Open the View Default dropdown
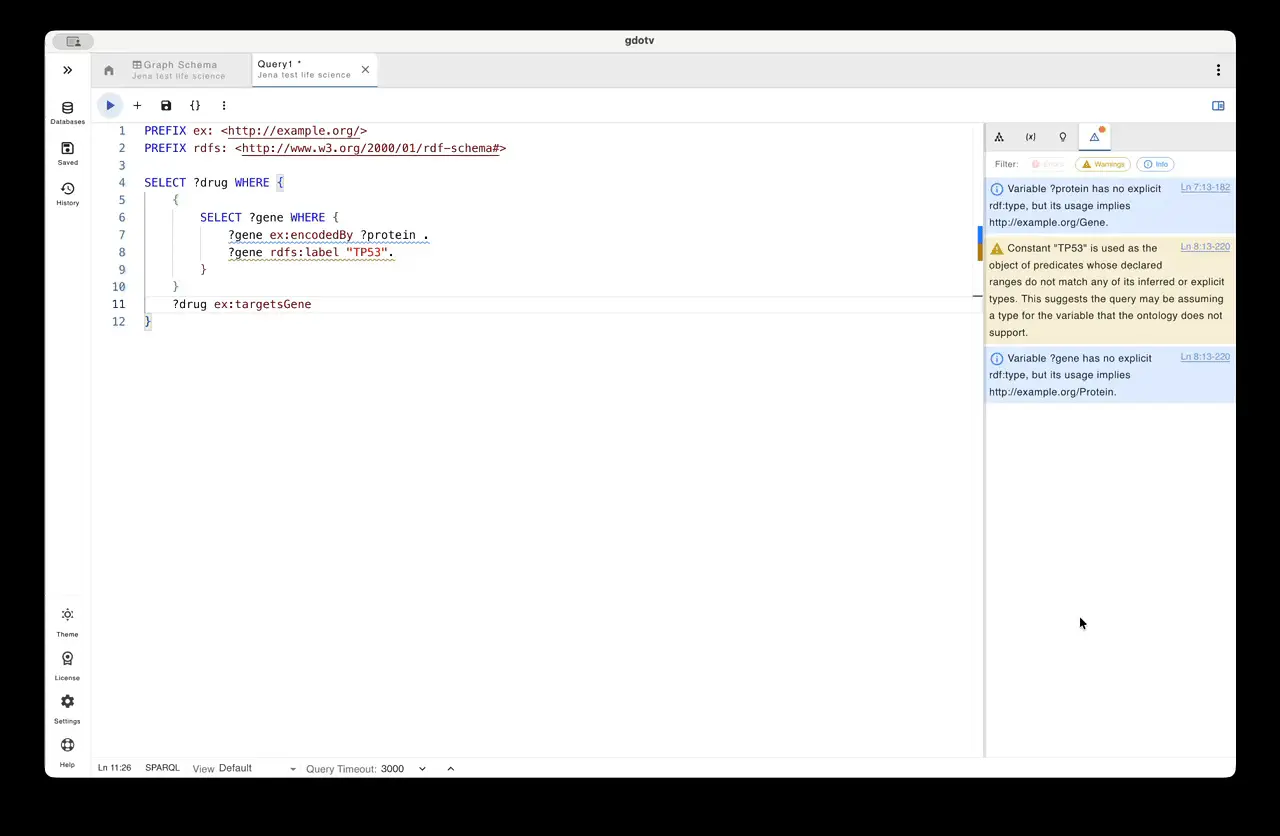Screen dimensions: 1280x836 257,768
